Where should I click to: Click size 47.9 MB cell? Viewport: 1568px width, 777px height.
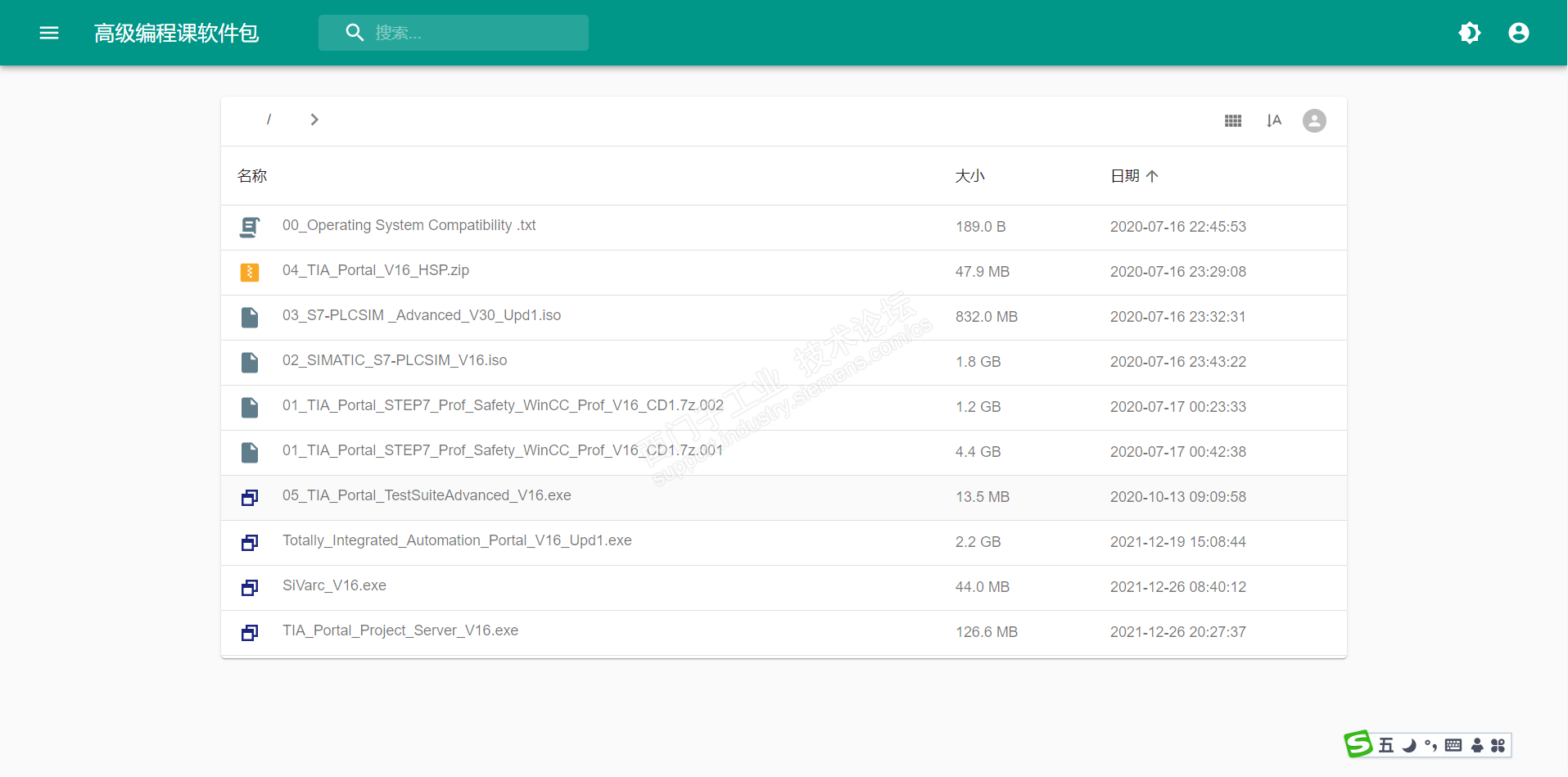(983, 272)
